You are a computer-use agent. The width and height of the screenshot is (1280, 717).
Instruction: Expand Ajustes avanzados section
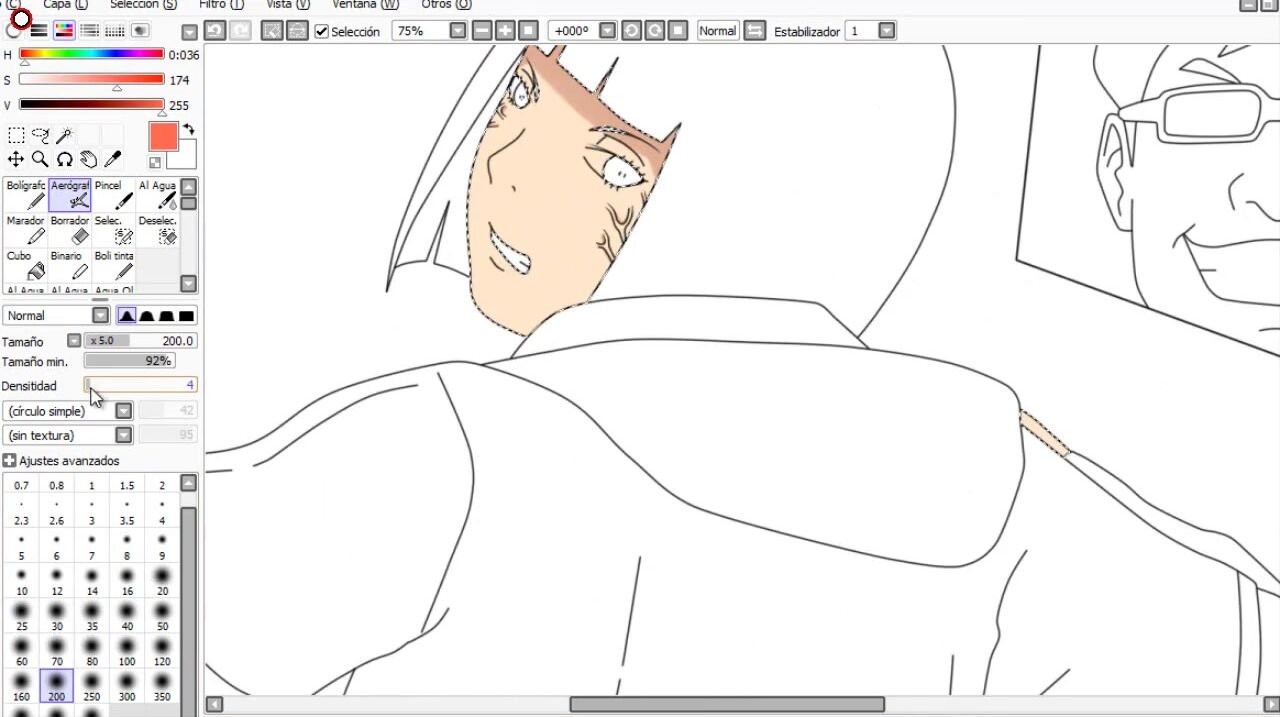(9, 461)
